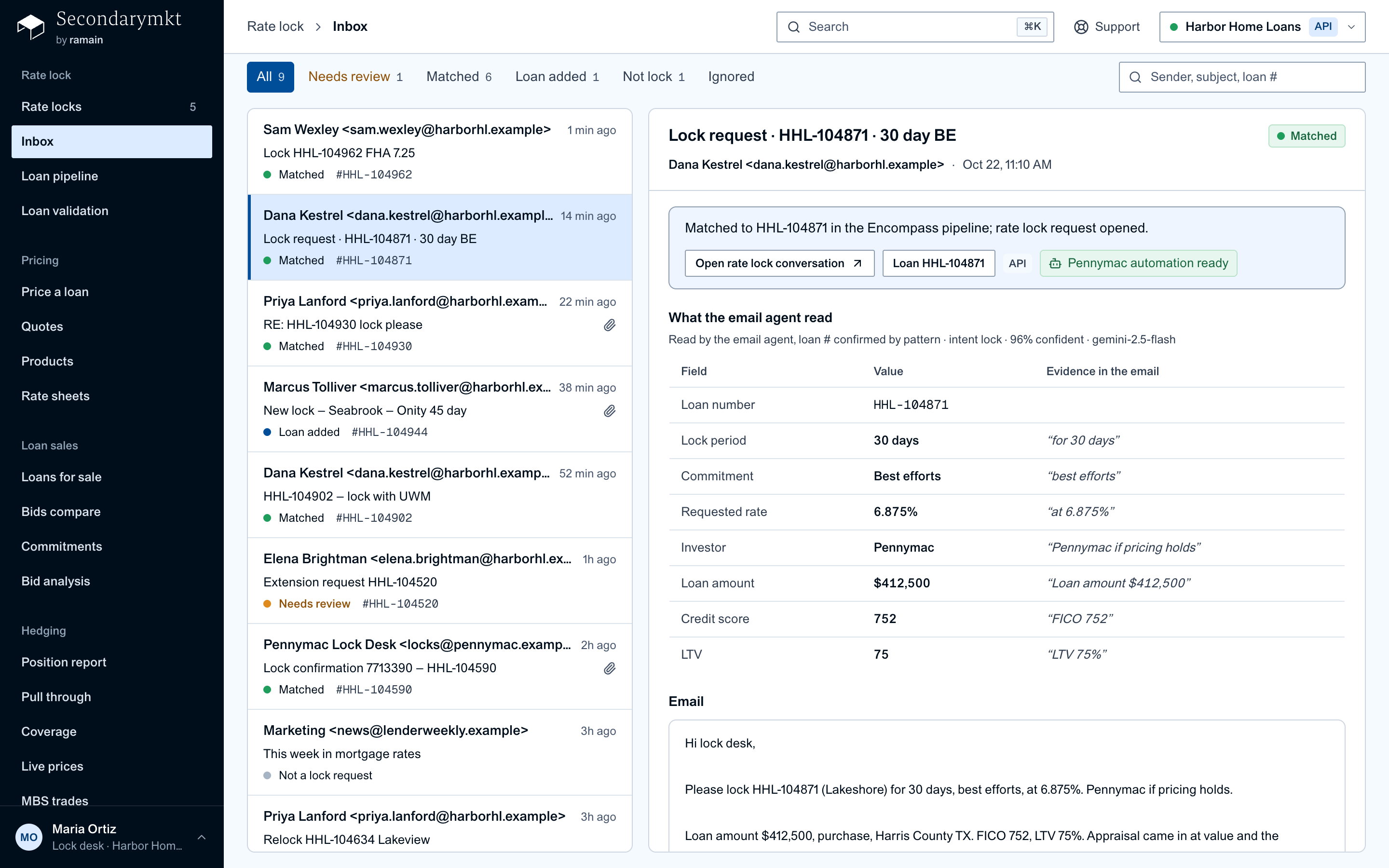Open Pull through
Image resolution: width=1389 pixels, height=868 pixels.
[111, 697]
